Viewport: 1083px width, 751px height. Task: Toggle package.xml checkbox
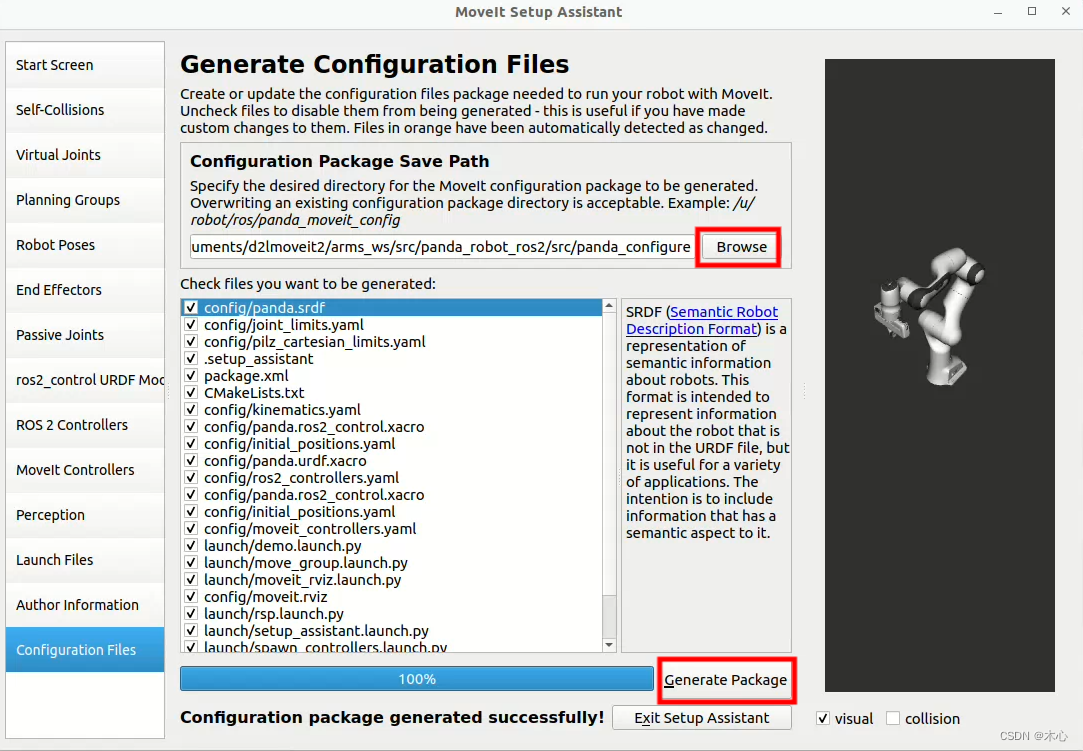point(191,376)
